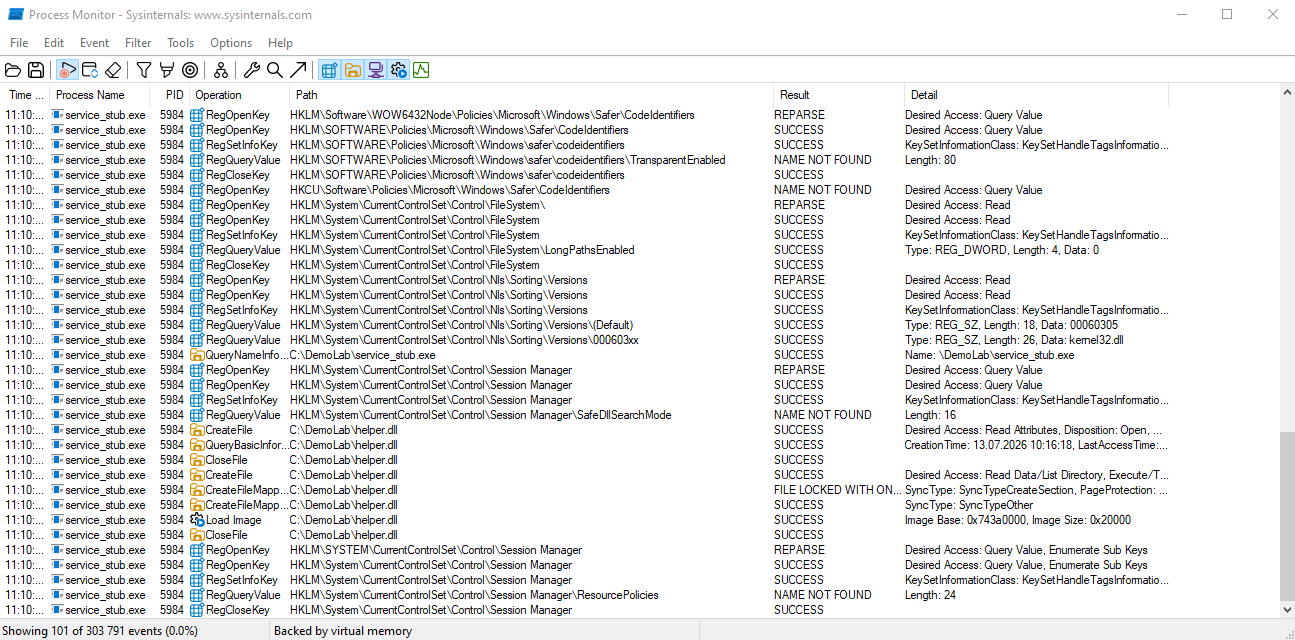Click the wrench tools icon
Viewport: 1295px width, 640px height.
[x=252, y=70]
